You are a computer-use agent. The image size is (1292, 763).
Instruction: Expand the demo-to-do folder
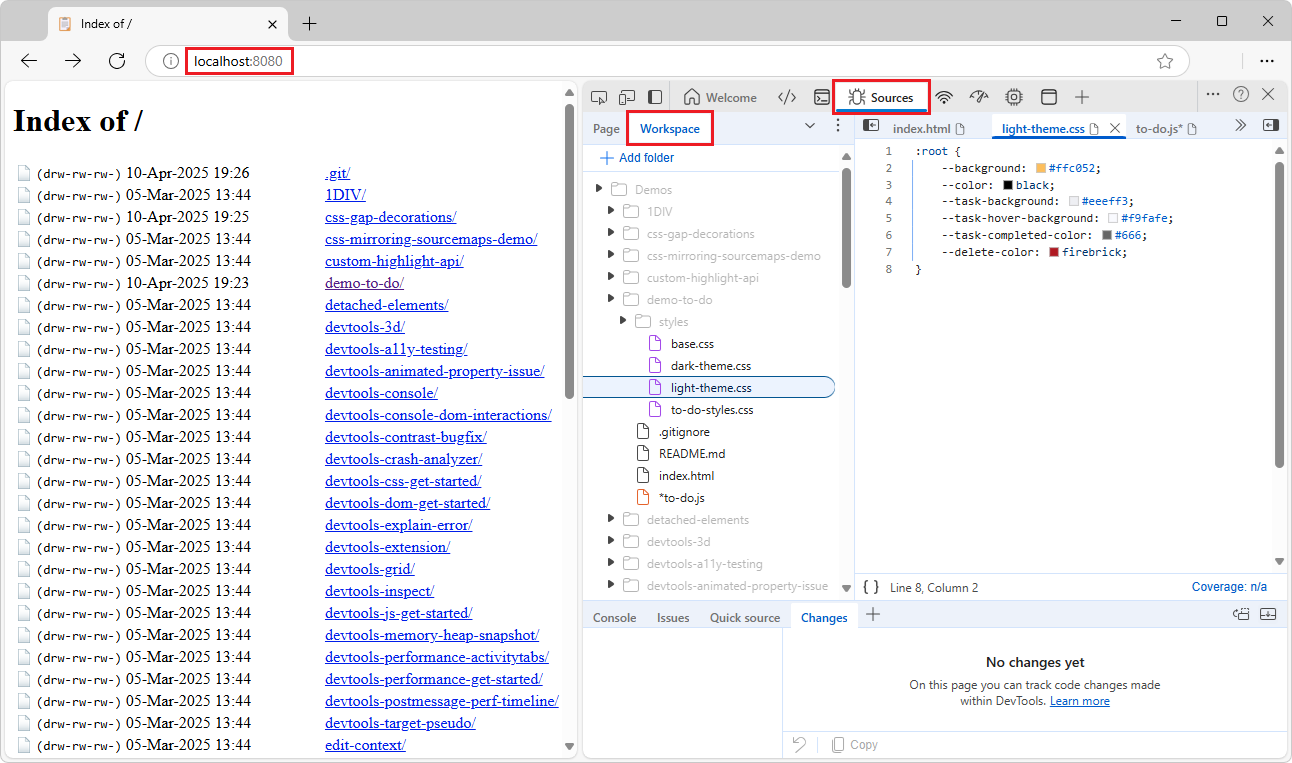611,299
